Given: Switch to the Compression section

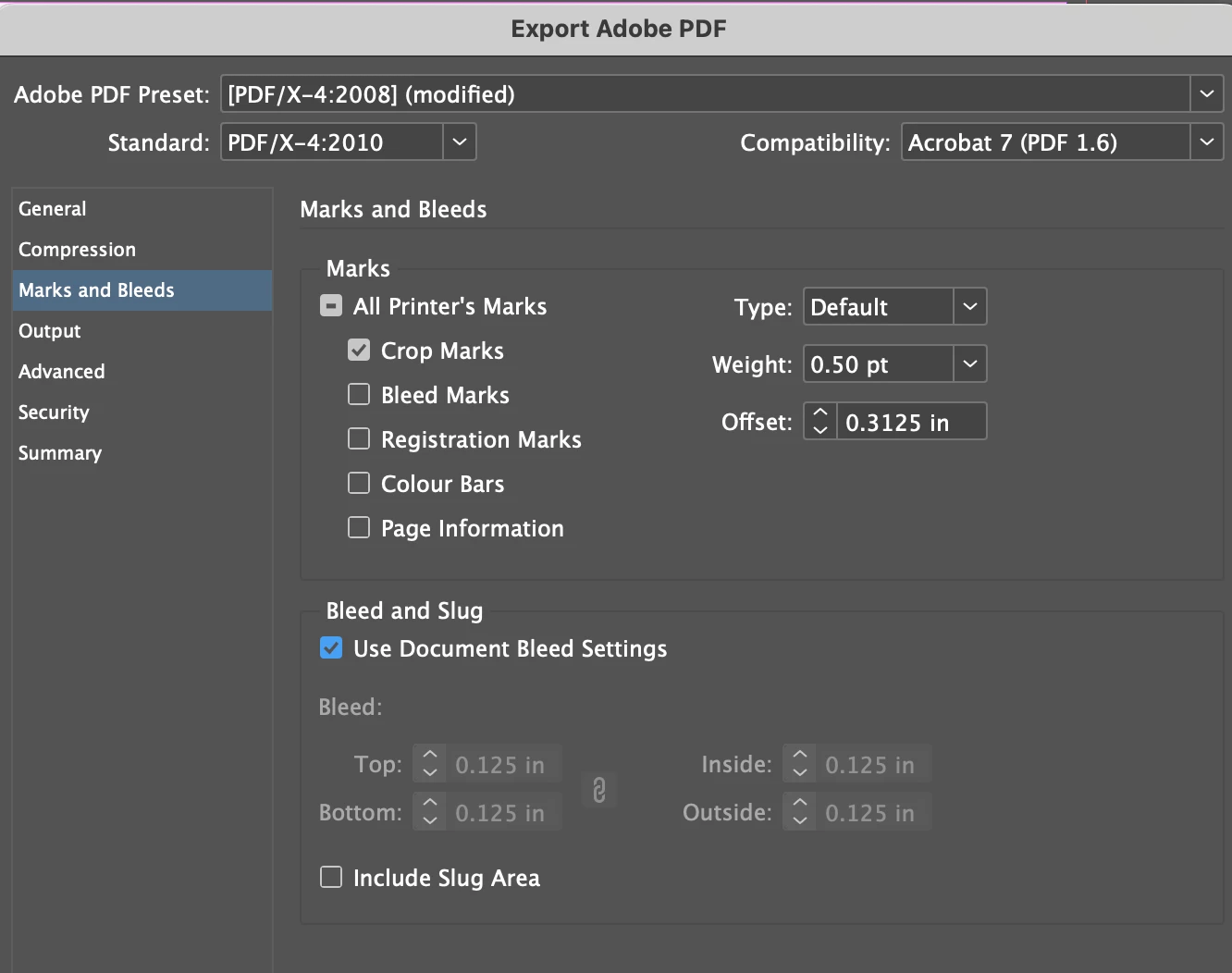Looking at the screenshot, I should point(78,250).
